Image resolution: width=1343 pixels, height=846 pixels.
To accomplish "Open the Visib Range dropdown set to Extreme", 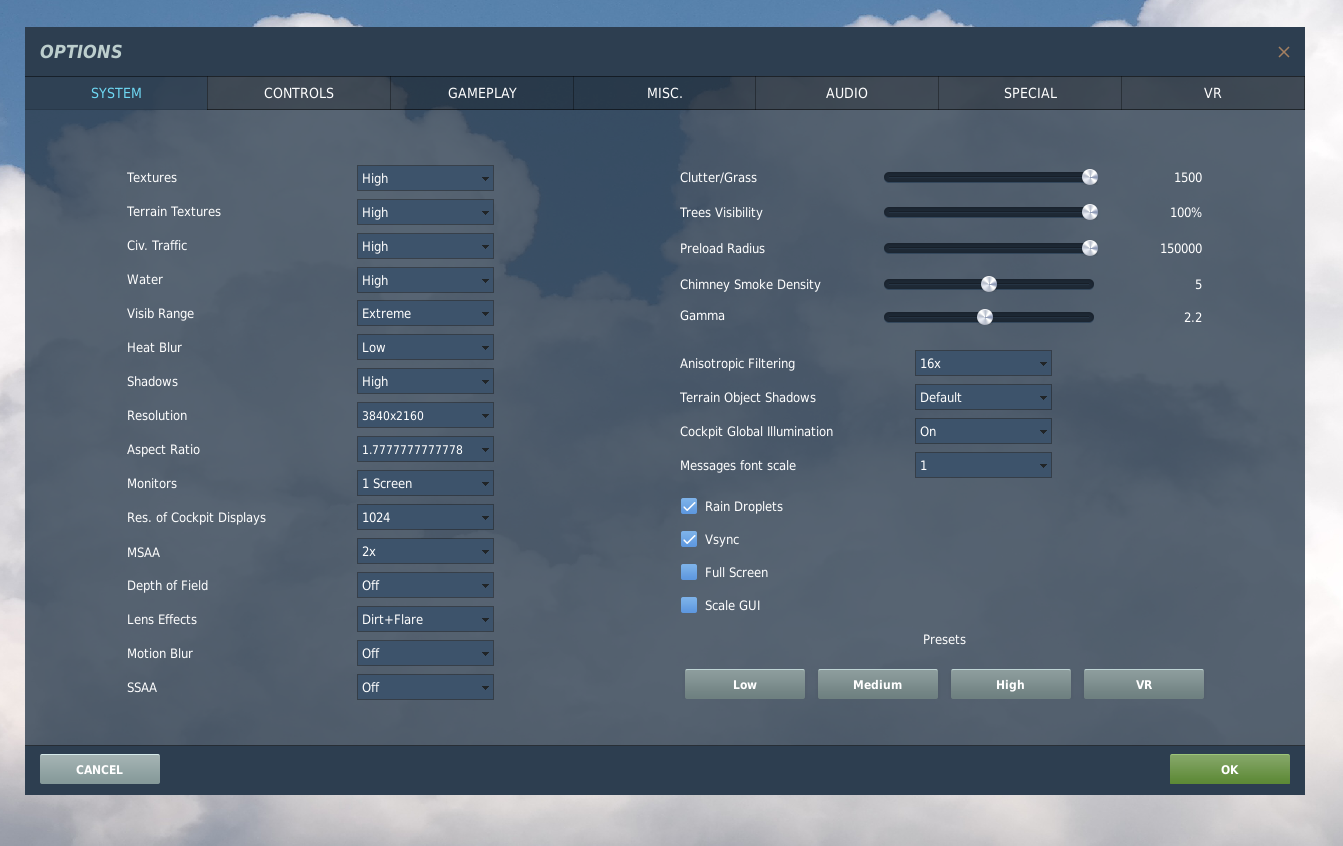I will tap(425, 313).
